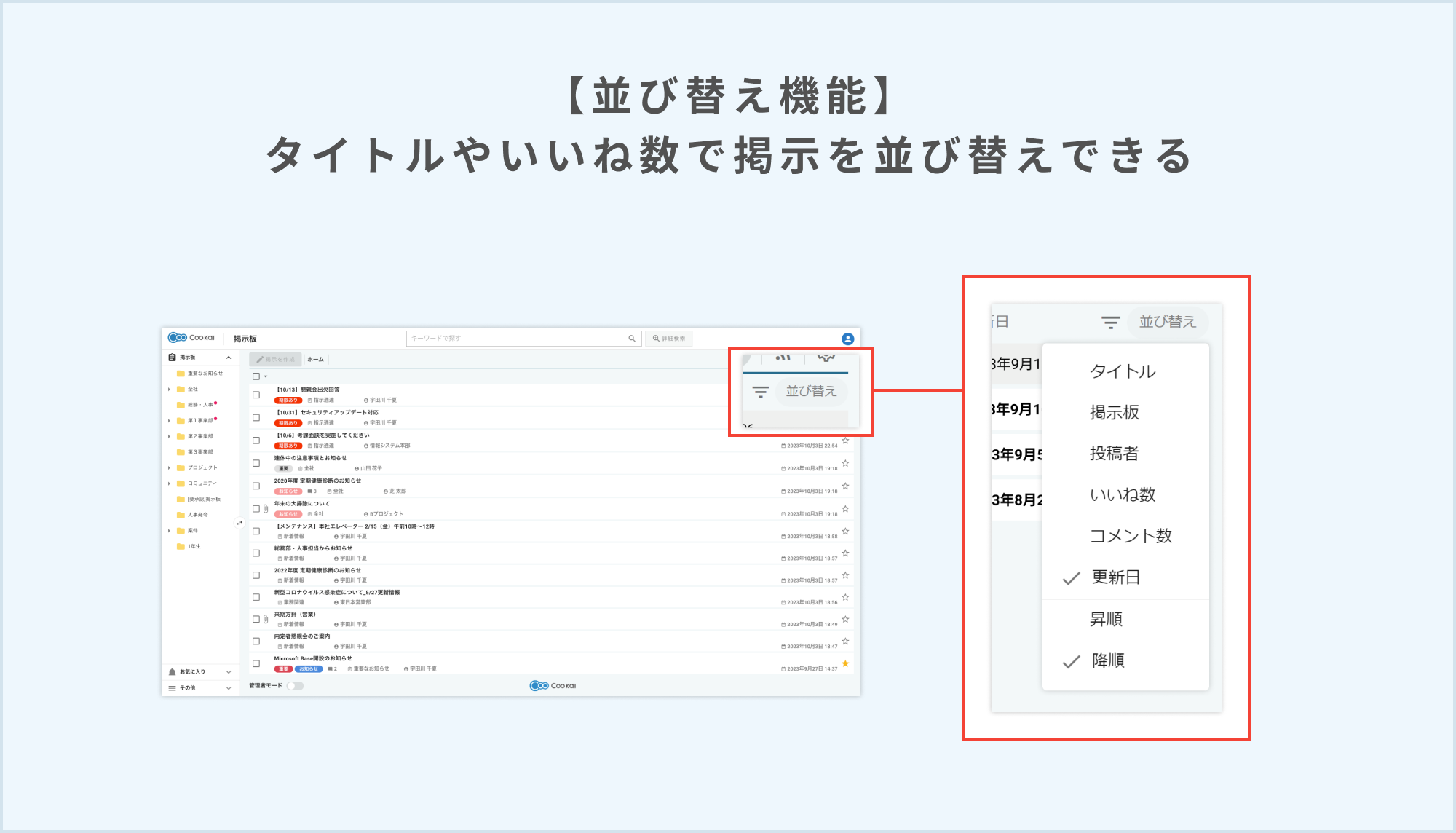
Task: Choose コメント数 in the sort menu
Action: (x=1125, y=537)
